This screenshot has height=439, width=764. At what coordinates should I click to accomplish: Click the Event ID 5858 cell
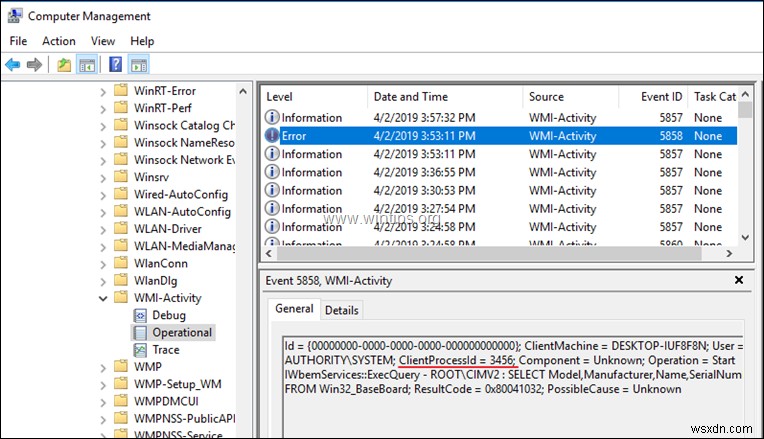point(671,136)
